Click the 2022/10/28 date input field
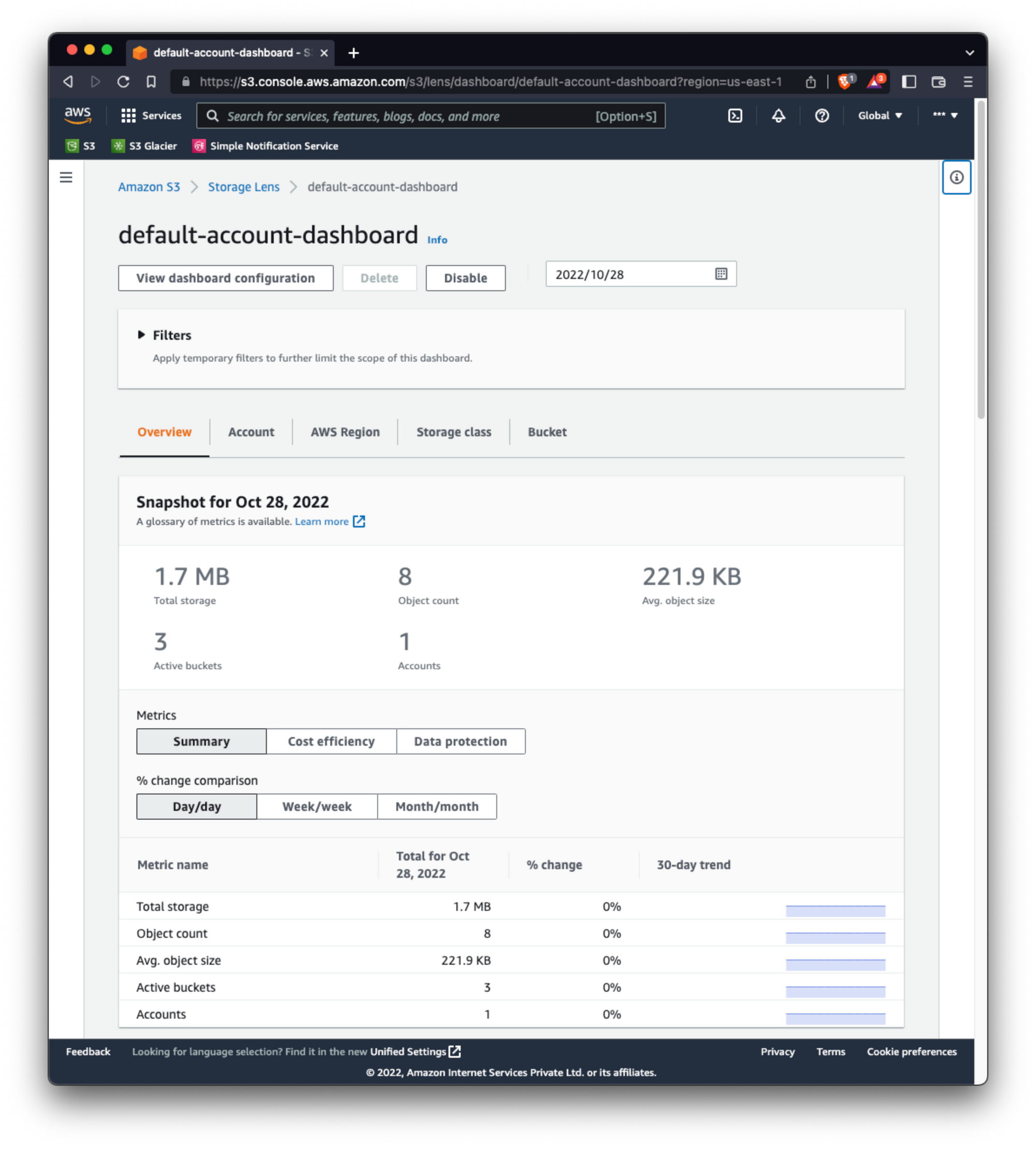Image resolution: width=1036 pixels, height=1149 pixels. [x=641, y=274]
